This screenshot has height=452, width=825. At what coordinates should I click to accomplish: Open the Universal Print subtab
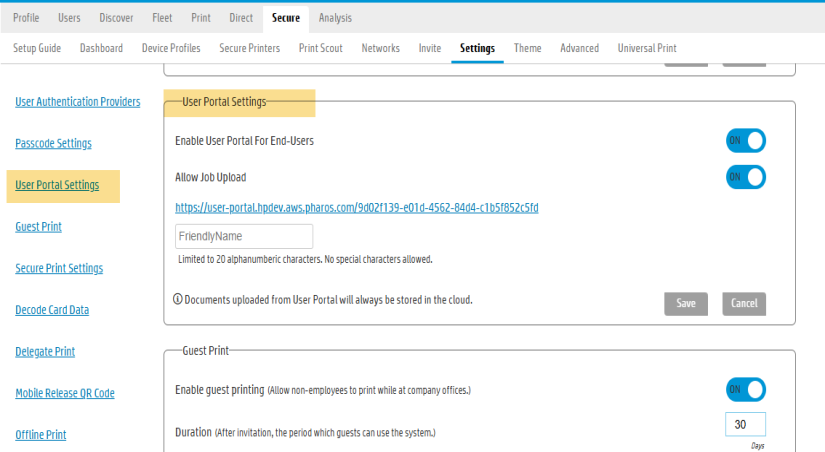pos(647,48)
